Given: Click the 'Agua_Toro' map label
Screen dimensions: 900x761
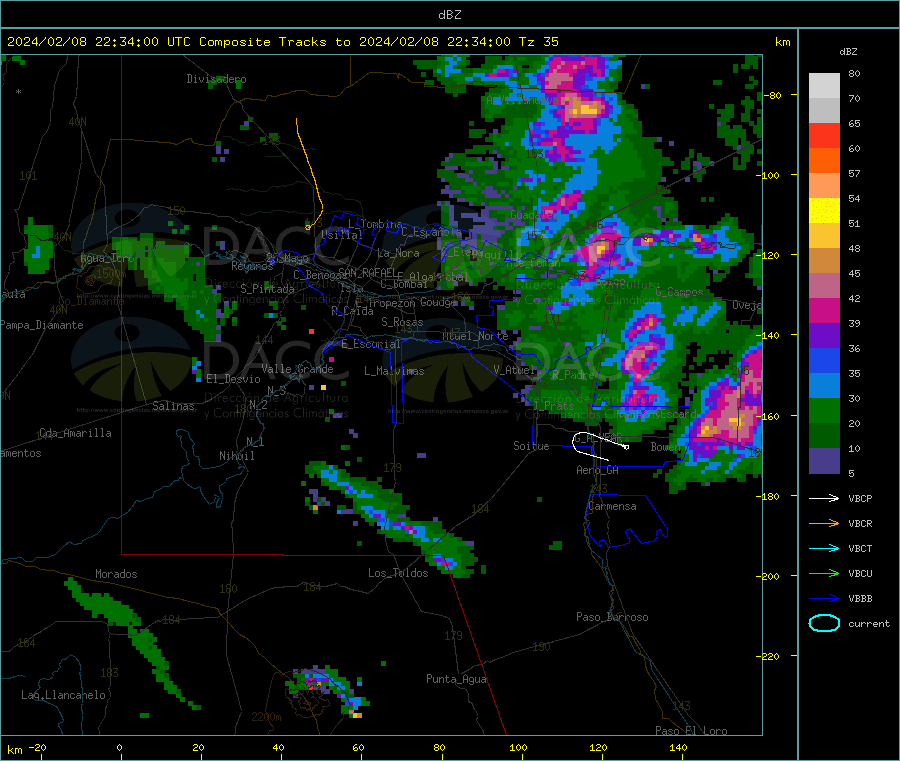Looking at the screenshot, I should [x=107, y=258].
